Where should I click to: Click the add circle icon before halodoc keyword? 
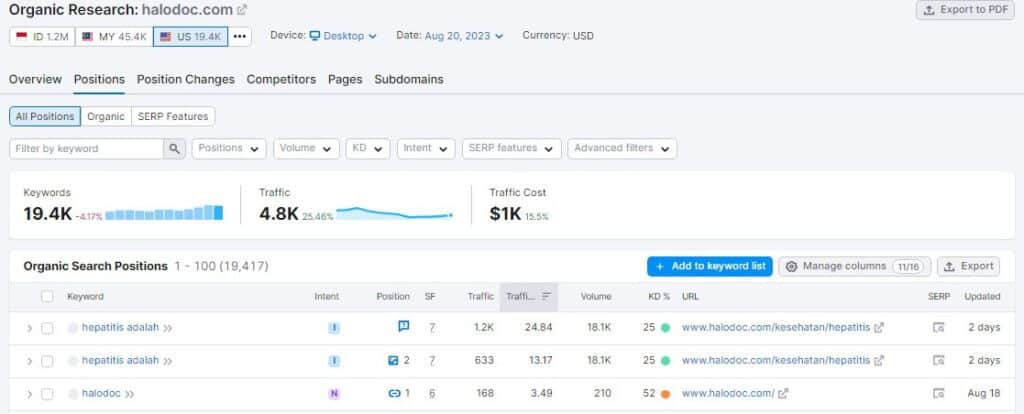[73, 394]
